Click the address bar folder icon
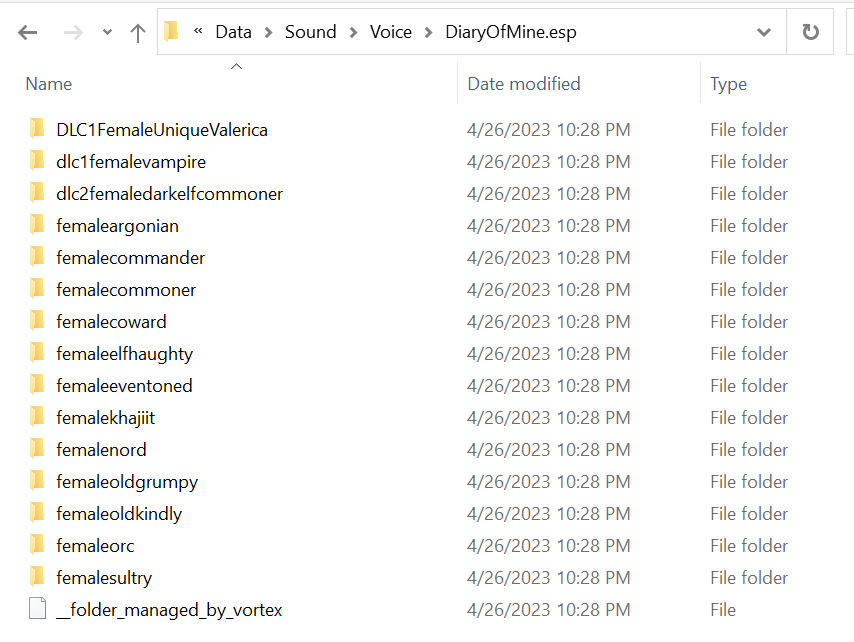Viewport: 854px width, 642px height. (171, 31)
